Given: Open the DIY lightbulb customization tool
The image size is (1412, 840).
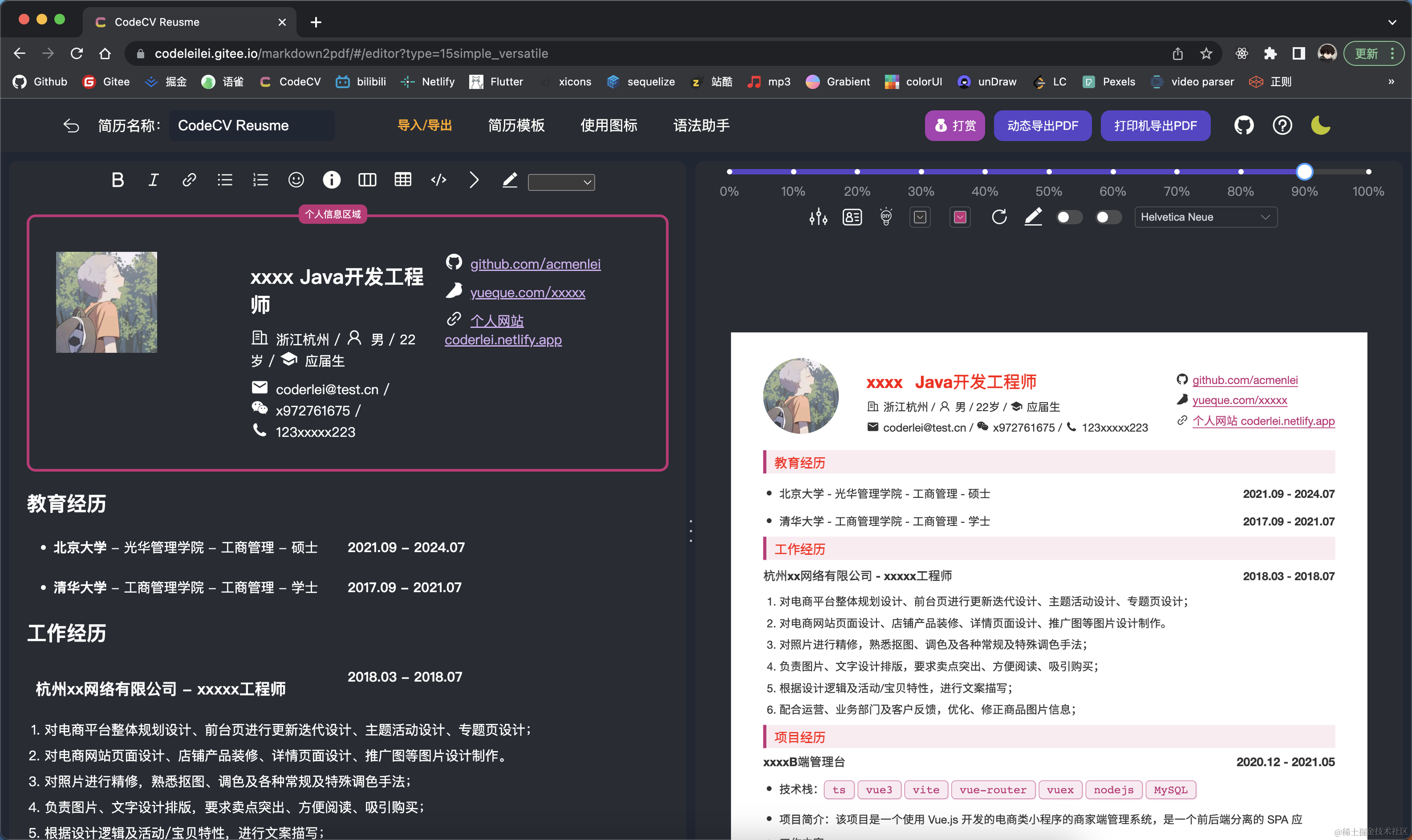Looking at the screenshot, I should click(x=886, y=217).
